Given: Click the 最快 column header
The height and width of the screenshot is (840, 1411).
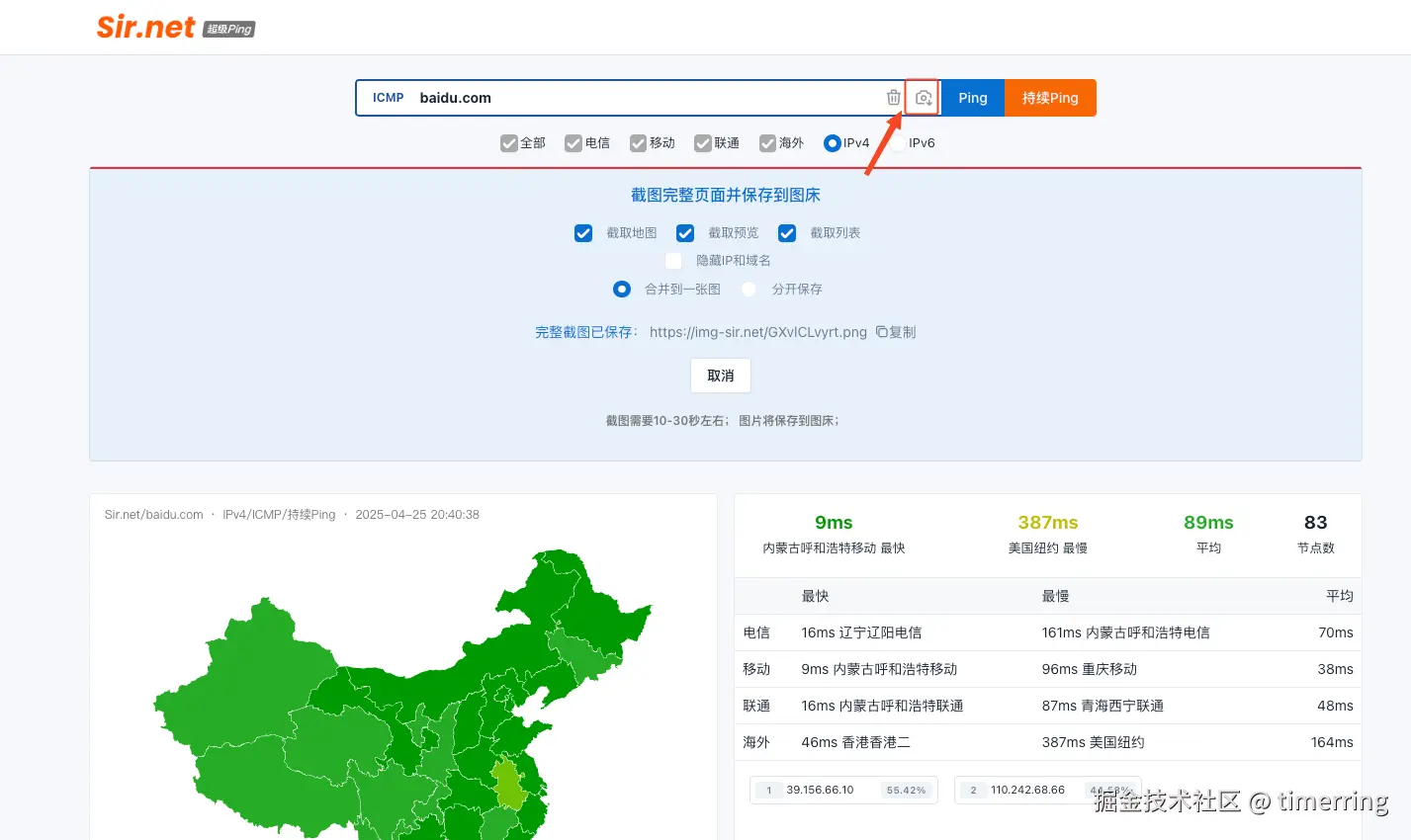Looking at the screenshot, I should [x=815, y=596].
